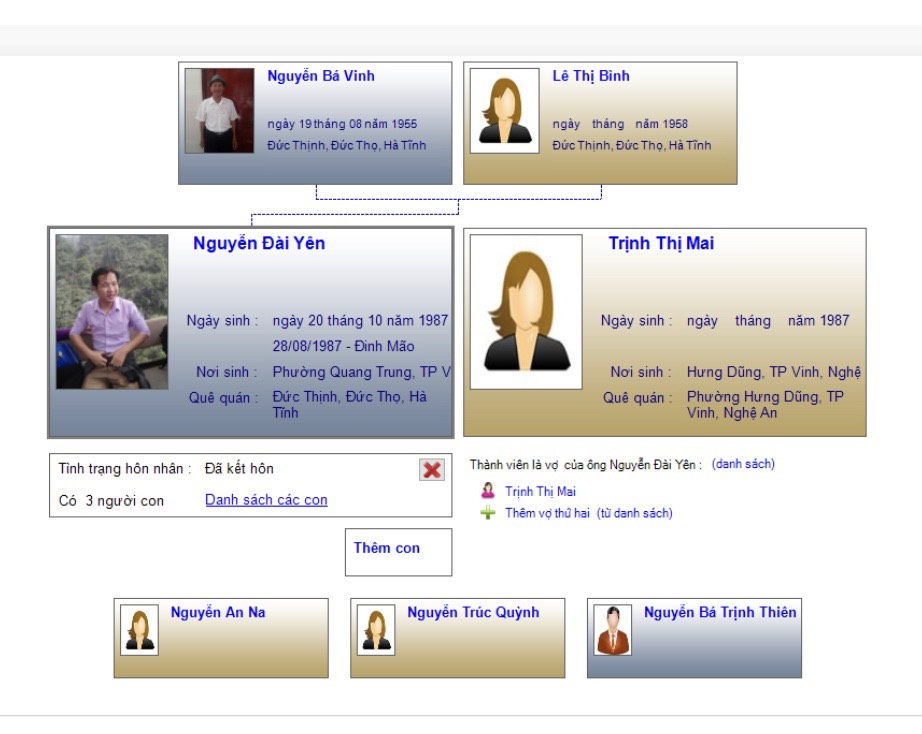This screenshot has width=922, height=734.
Task: Click 'Thêm vợ thứ hai' link
Action: [547, 513]
